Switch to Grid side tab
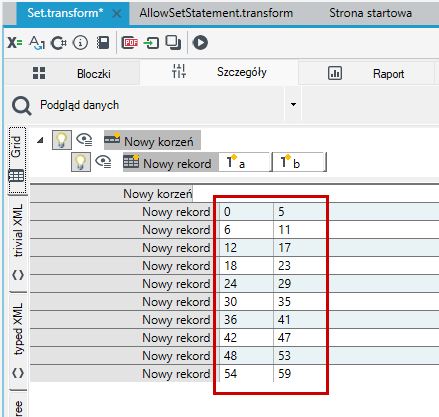The width and height of the screenshot is (439, 417). tap(17, 161)
